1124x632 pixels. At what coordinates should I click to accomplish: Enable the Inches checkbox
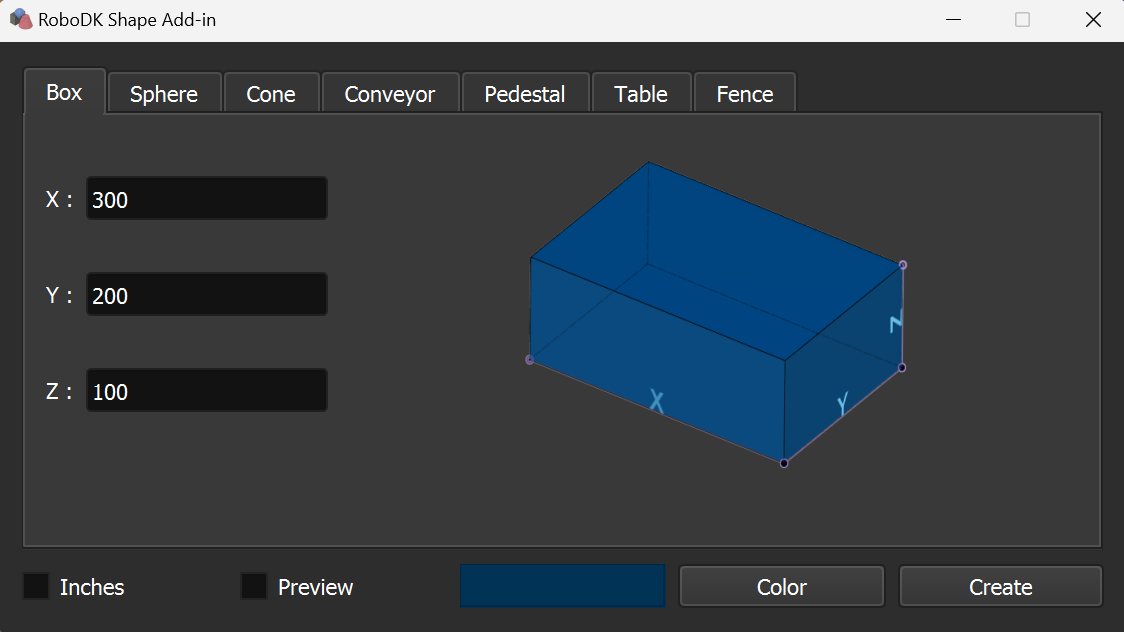[x=36, y=587]
